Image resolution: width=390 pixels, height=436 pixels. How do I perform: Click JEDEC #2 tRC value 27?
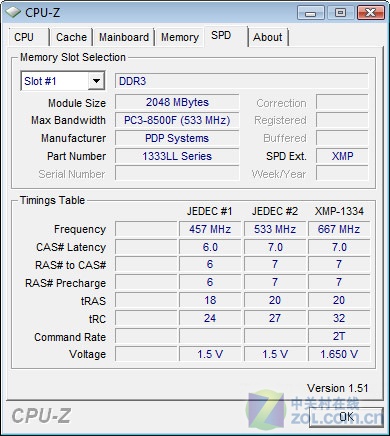click(x=275, y=318)
